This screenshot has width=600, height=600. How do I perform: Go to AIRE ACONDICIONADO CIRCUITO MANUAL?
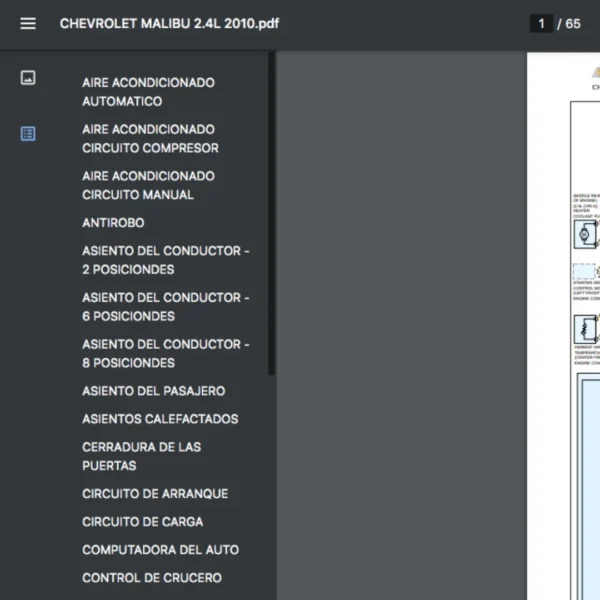(148, 185)
